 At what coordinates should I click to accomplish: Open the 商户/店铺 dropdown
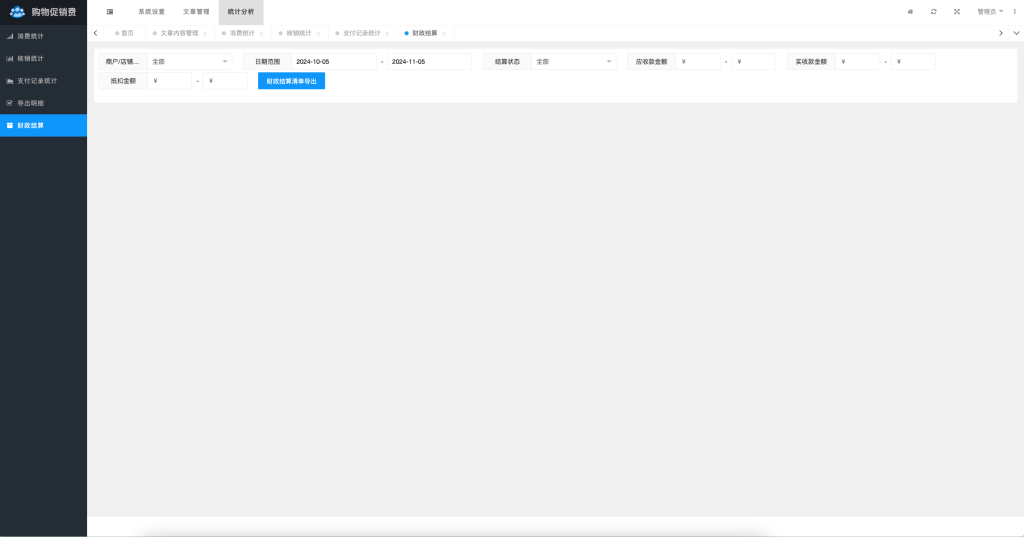[x=189, y=61]
